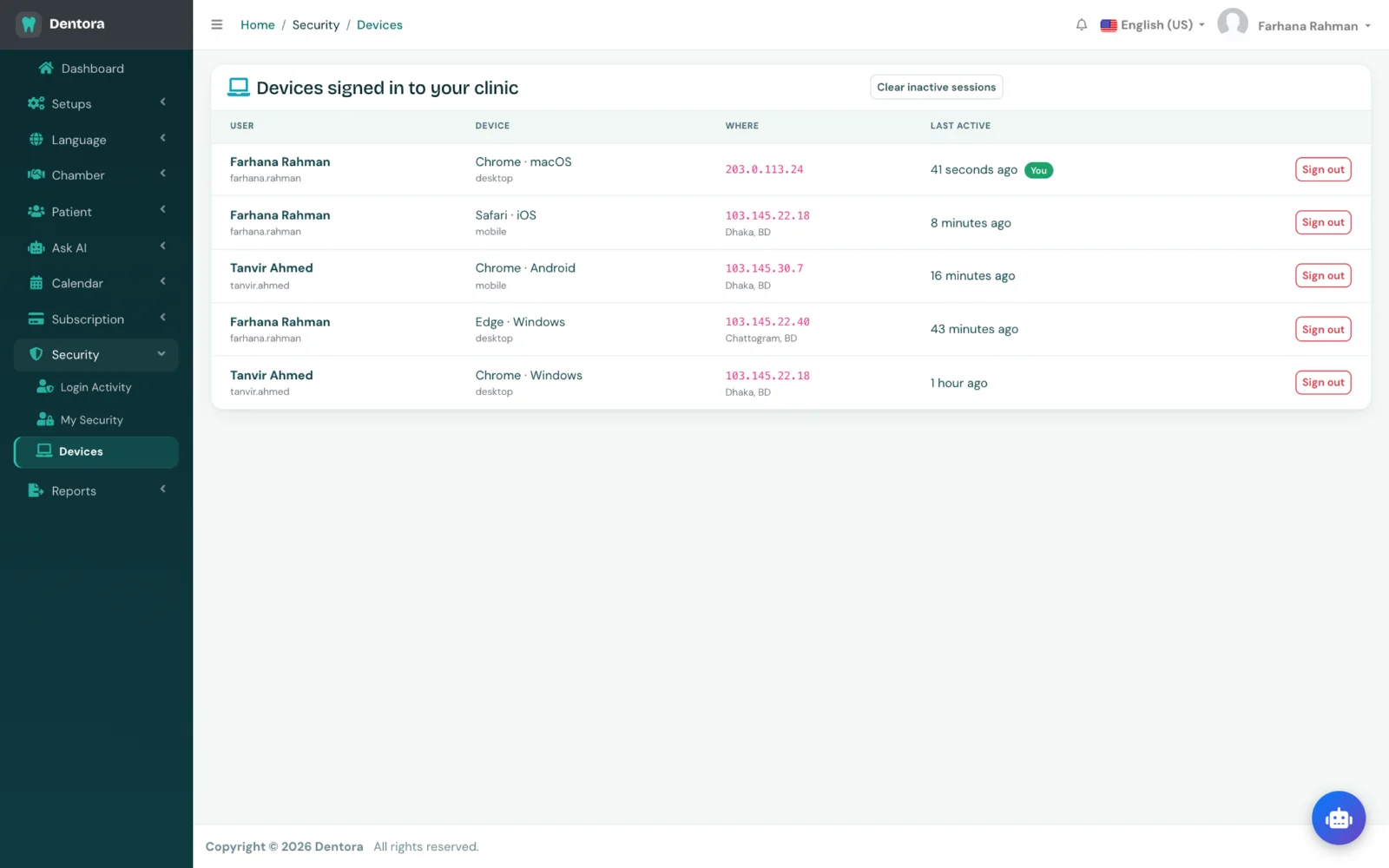
Task: Expand the Reports submenu chevron
Action: point(162,490)
